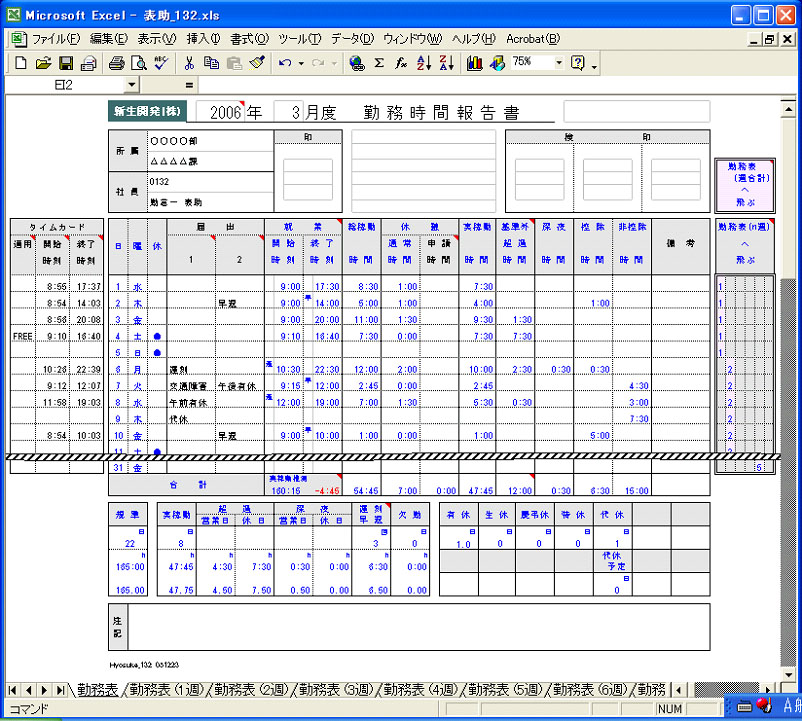Select the 交通障害 cell on day 7

(191, 386)
